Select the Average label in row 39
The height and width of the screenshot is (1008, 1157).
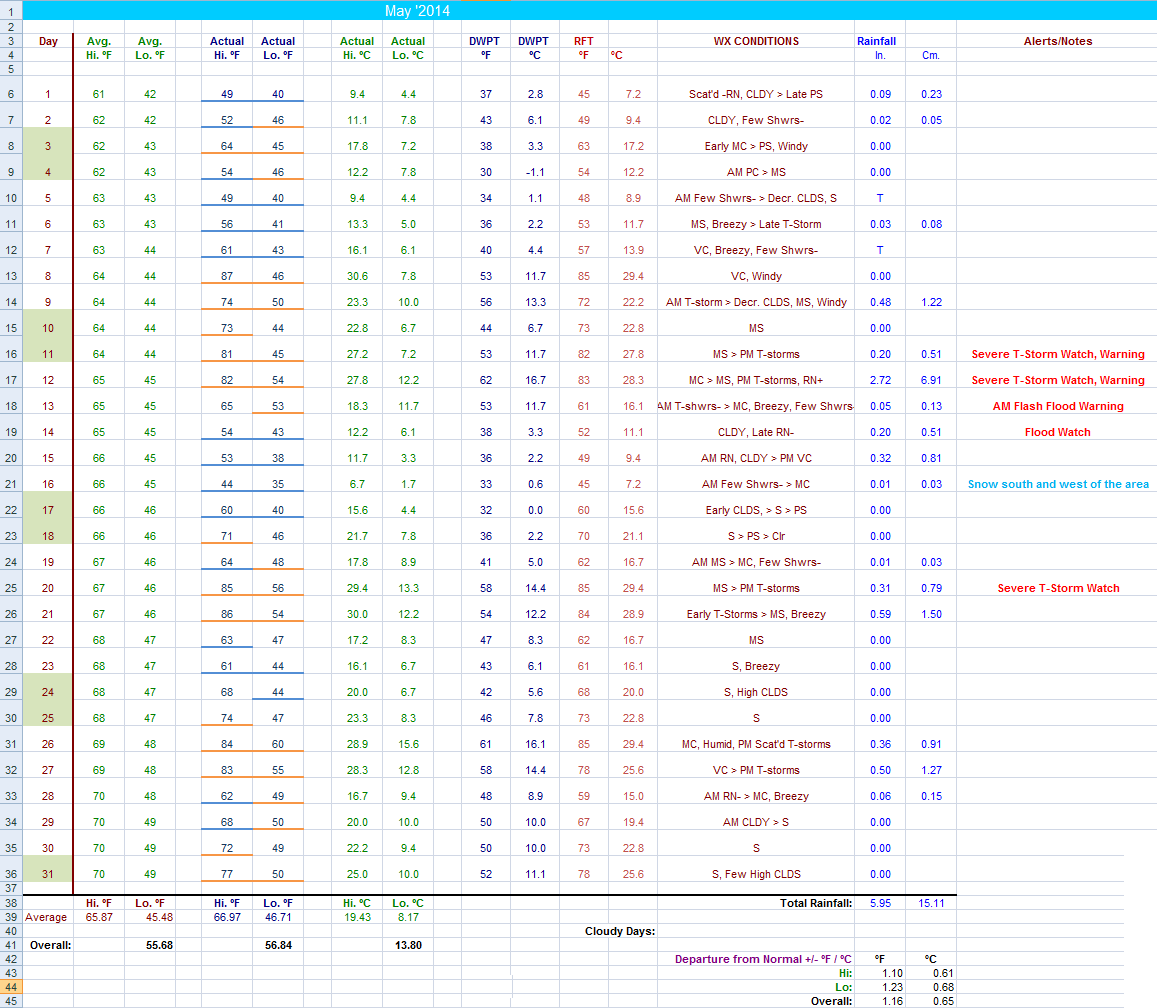pos(46,917)
